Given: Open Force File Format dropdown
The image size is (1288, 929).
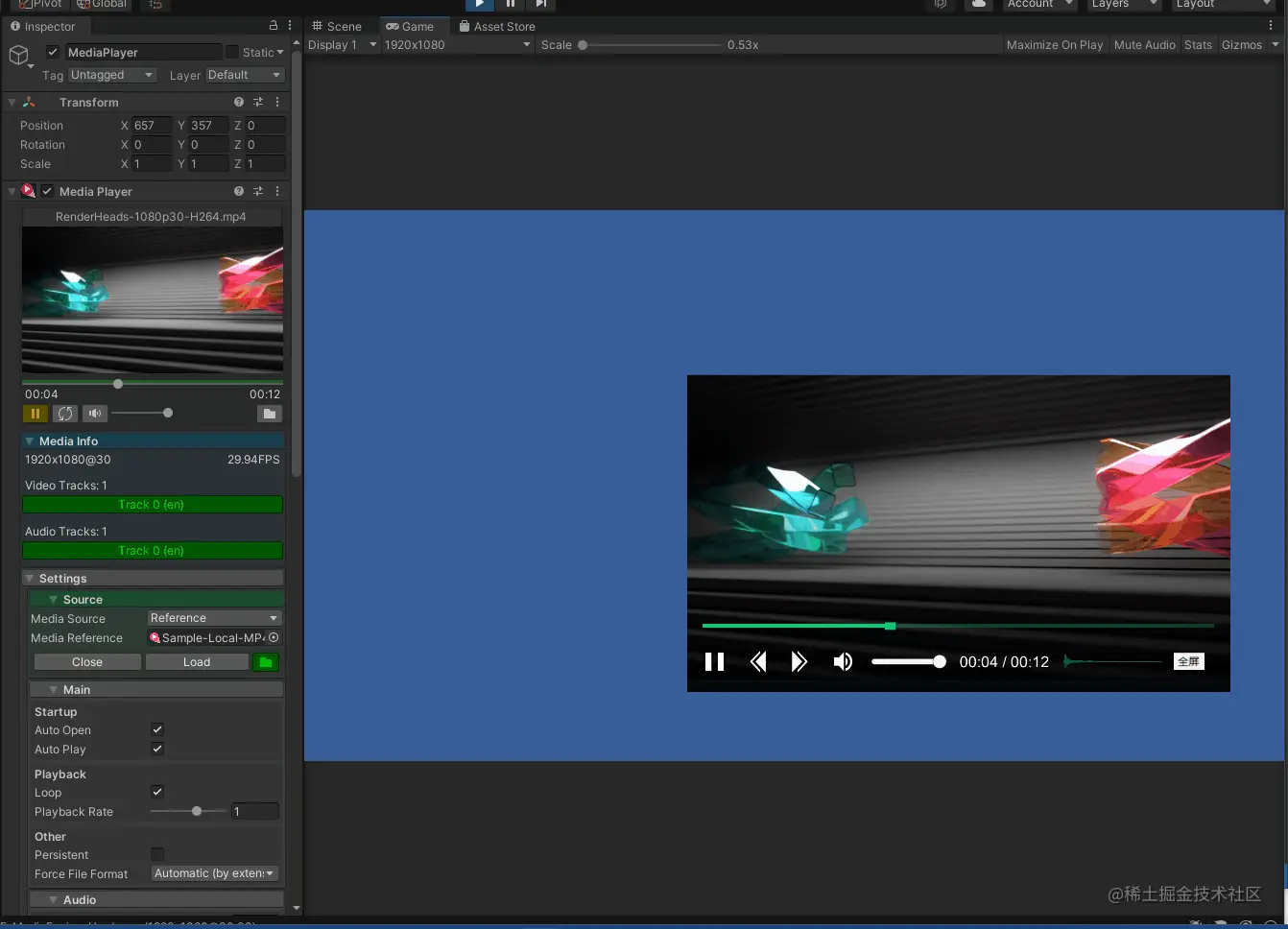Looking at the screenshot, I should [x=214, y=873].
